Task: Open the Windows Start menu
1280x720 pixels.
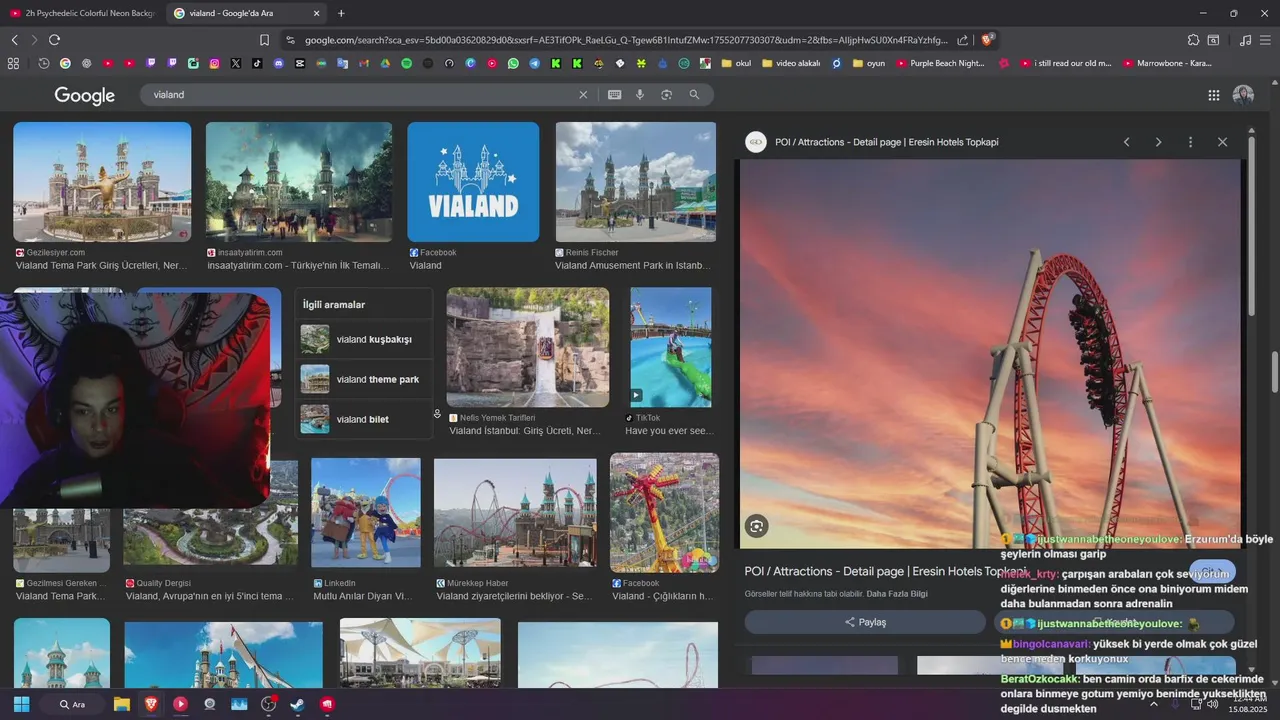Action: point(21,704)
